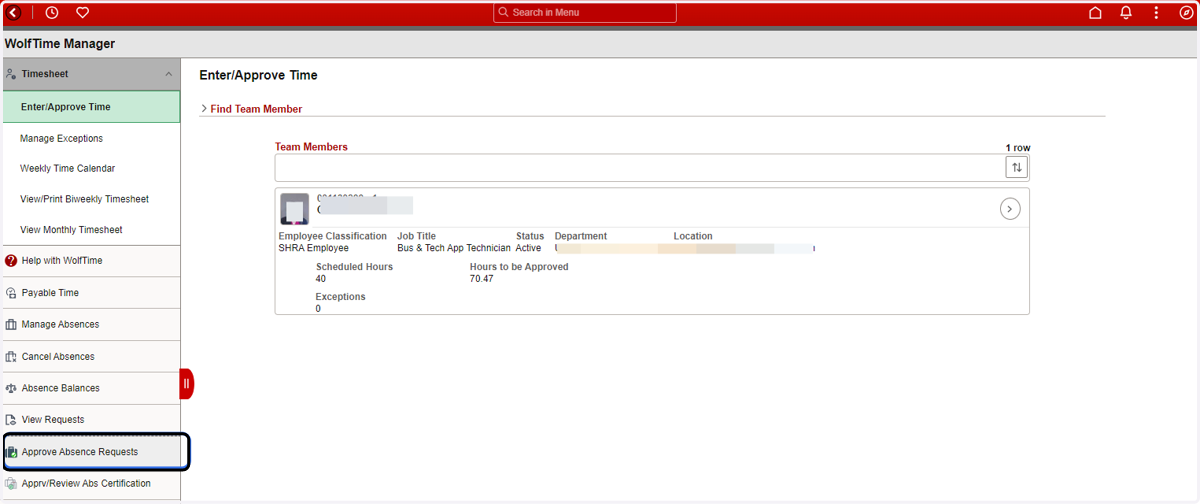Open notifications bell icon
The image size is (1200, 504).
pyautogui.click(x=1126, y=13)
